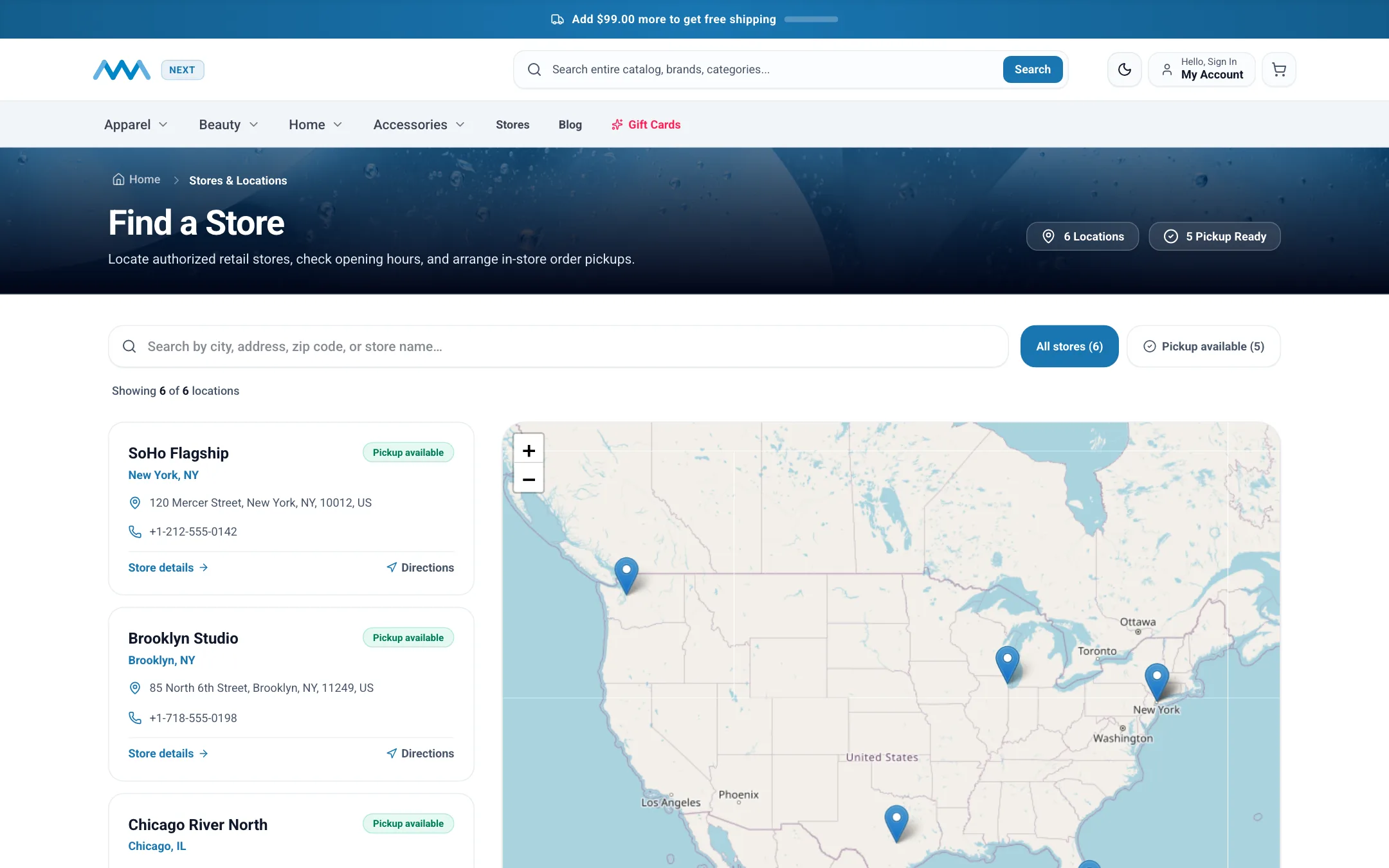Expand the Accessories menu

[419, 125]
